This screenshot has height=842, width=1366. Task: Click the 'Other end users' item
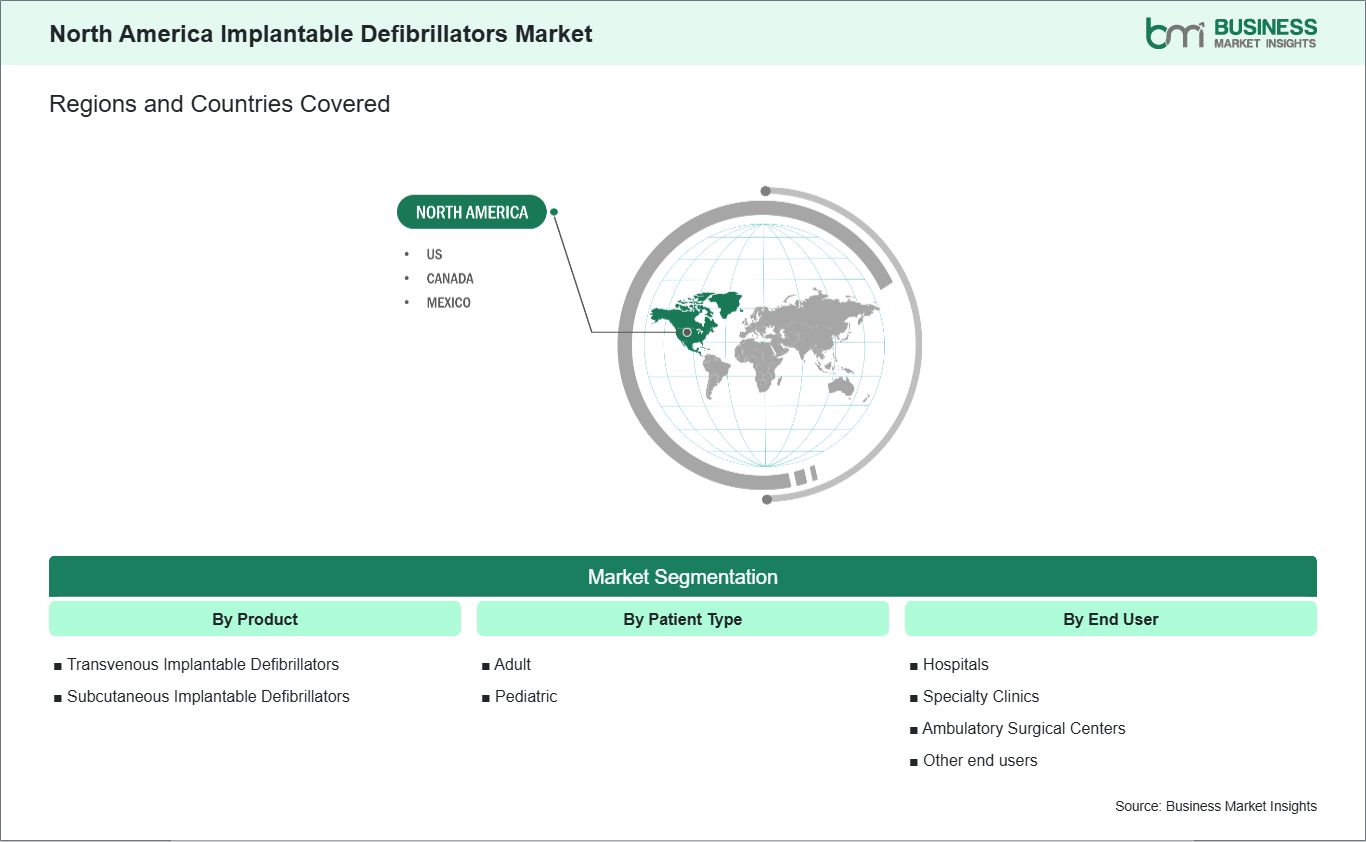[x=980, y=760]
